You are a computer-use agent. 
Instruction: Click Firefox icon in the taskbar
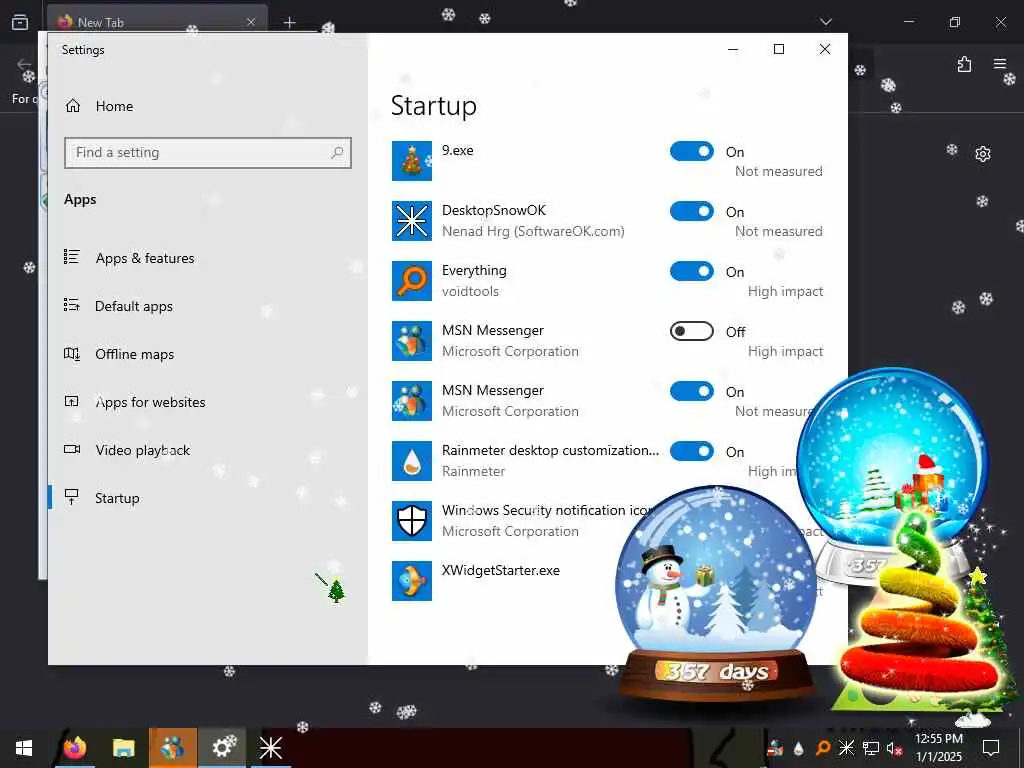pyautogui.click(x=74, y=748)
